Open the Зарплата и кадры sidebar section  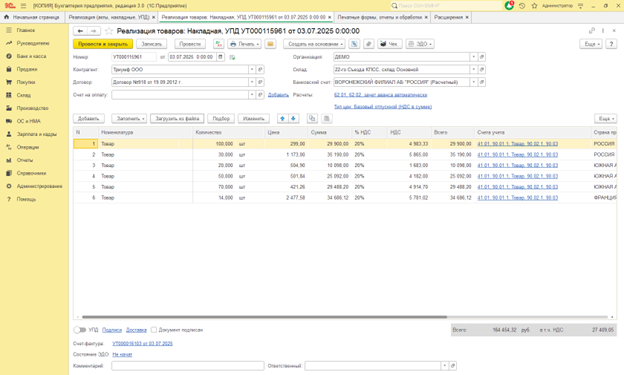(x=36, y=134)
